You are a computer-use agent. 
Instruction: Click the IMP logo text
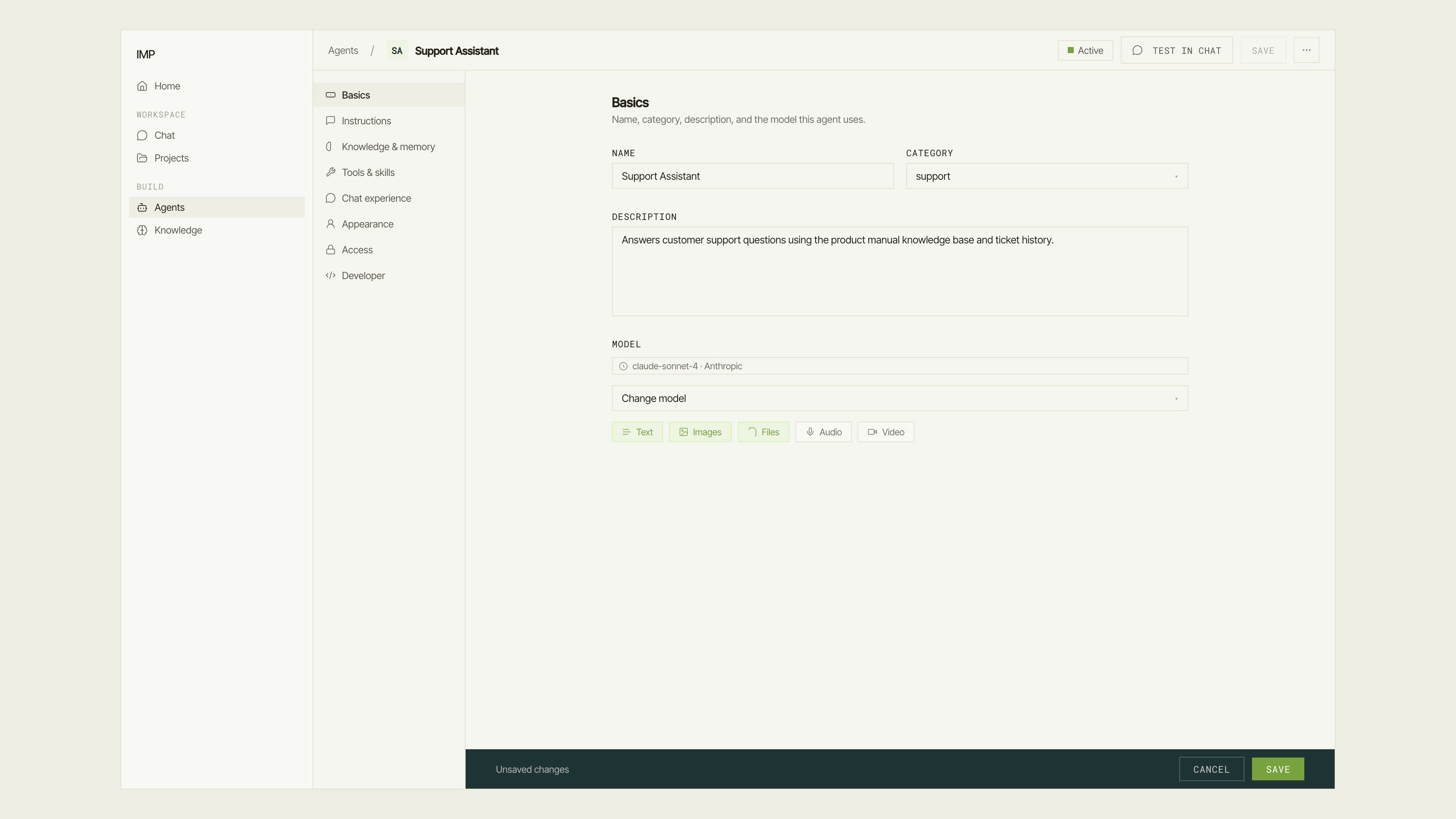[x=146, y=54]
